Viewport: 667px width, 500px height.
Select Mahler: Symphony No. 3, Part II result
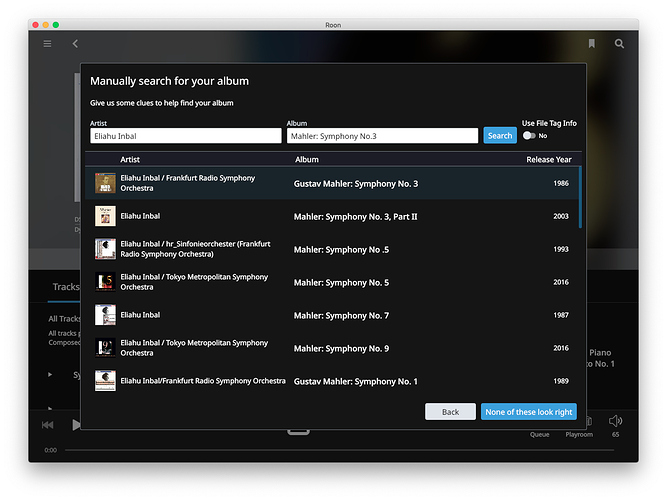point(332,216)
